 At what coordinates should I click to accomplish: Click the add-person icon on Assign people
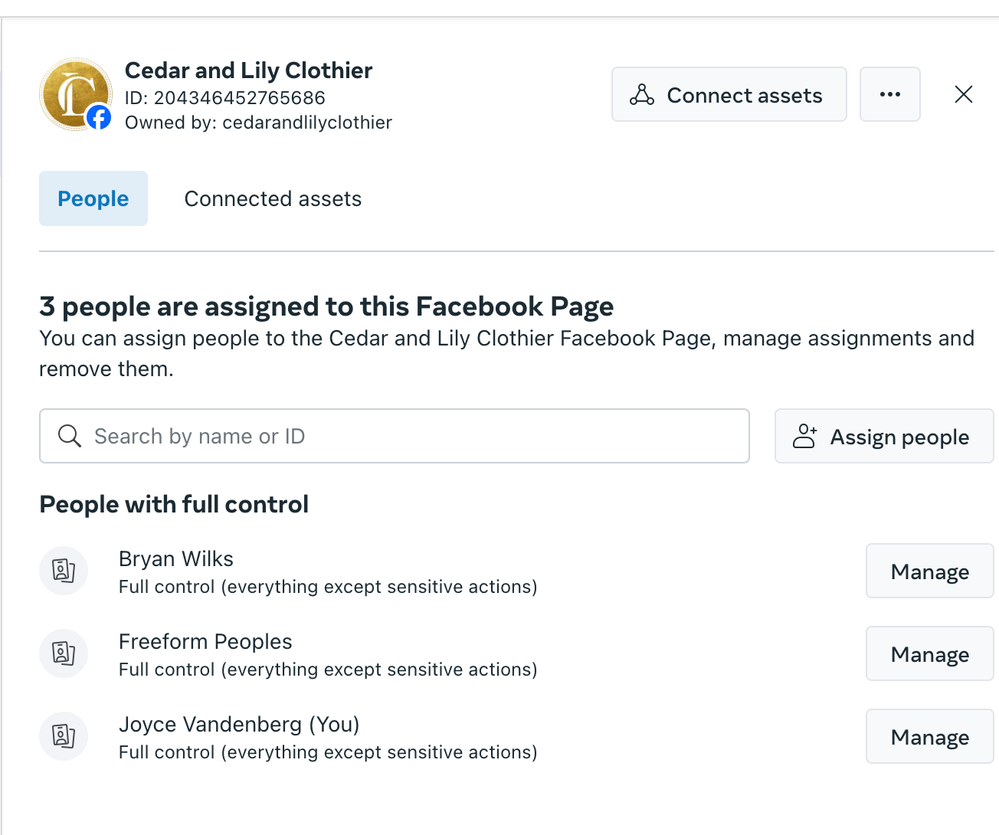click(805, 437)
